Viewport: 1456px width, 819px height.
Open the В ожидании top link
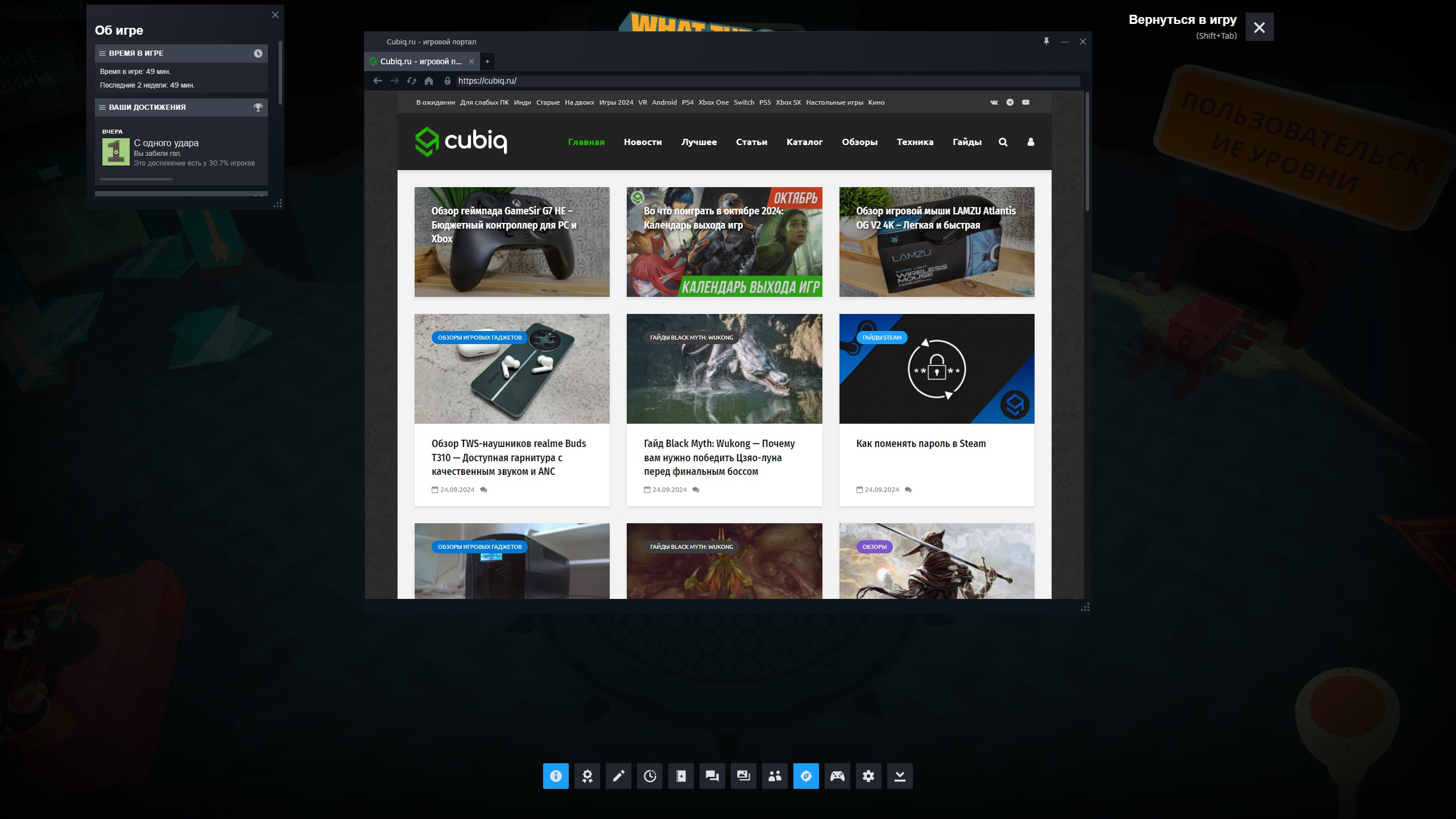coord(436,102)
